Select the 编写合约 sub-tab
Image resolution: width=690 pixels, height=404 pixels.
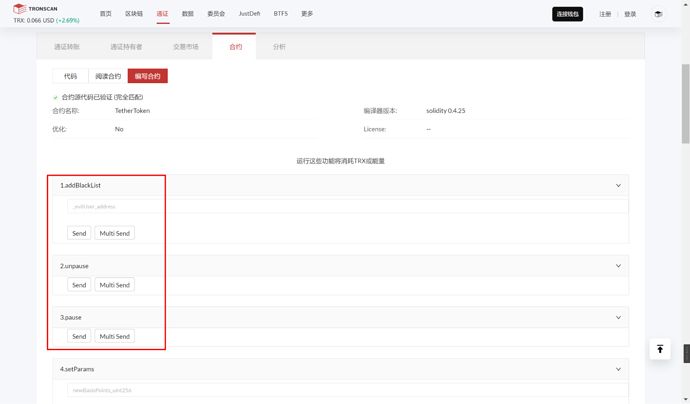pos(147,76)
